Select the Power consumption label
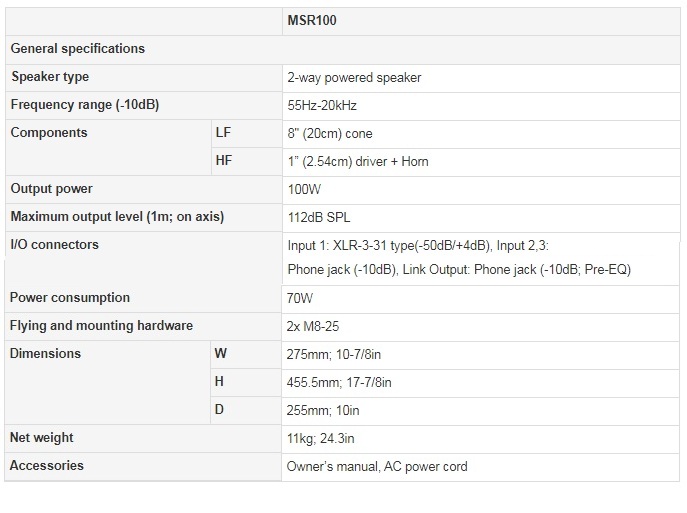 point(70,297)
